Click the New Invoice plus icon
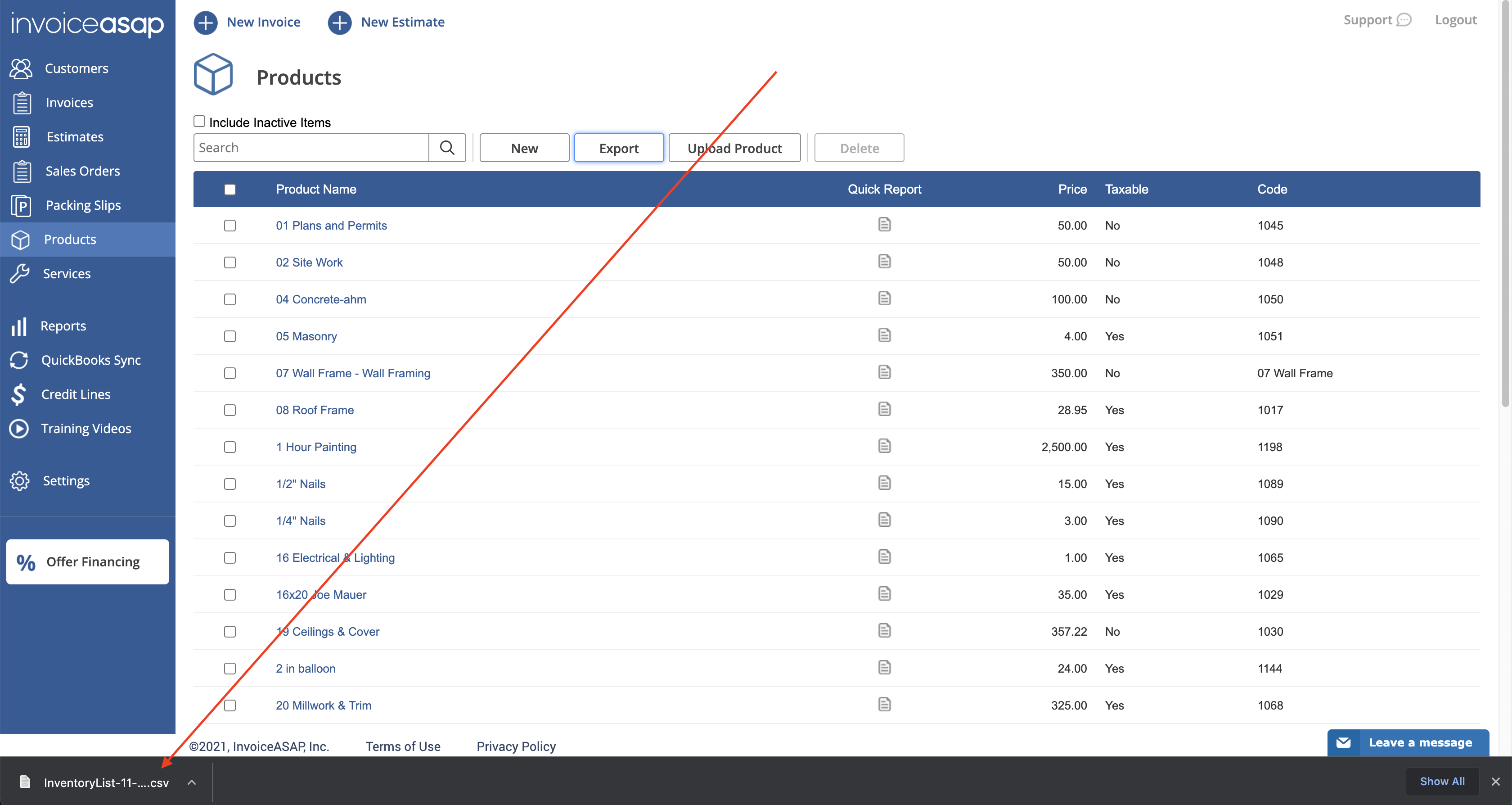Viewport: 1512px width, 805px height. point(206,23)
